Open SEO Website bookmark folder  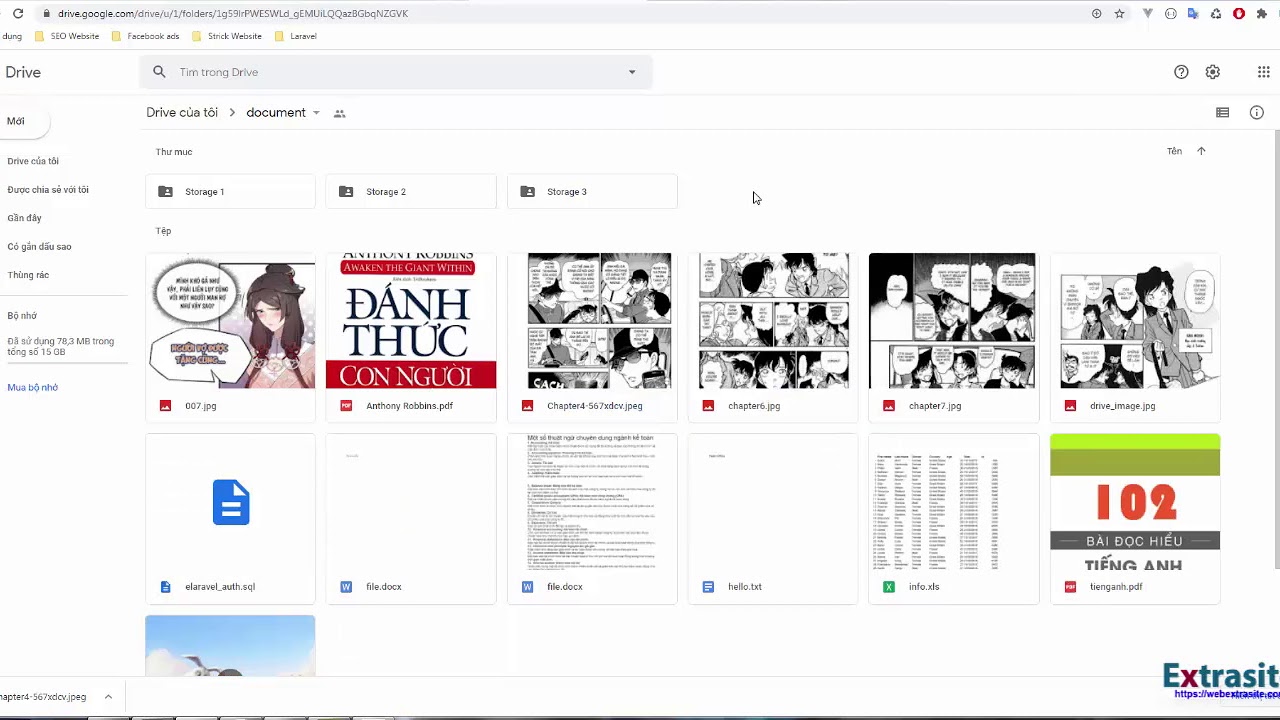(x=68, y=36)
